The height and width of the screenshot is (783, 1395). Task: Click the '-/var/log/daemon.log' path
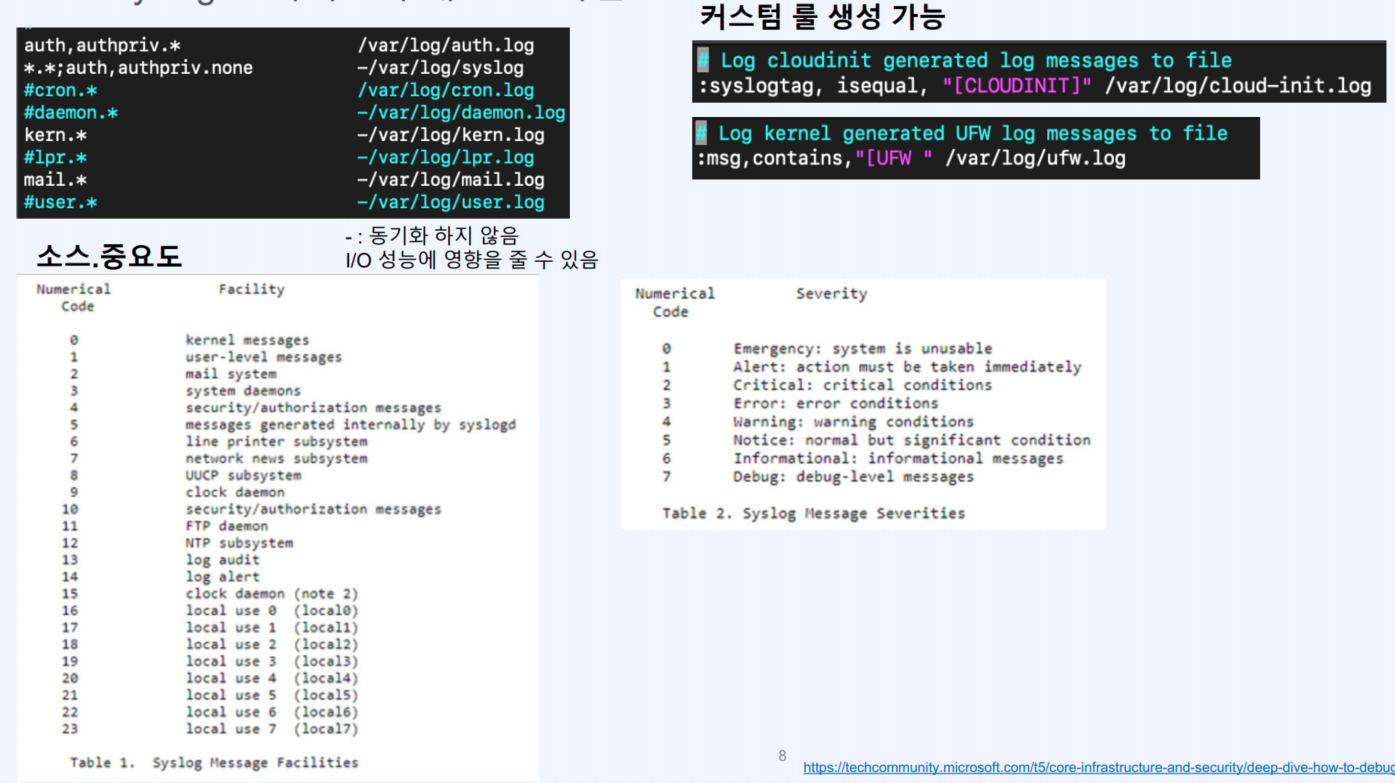pos(461,113)
